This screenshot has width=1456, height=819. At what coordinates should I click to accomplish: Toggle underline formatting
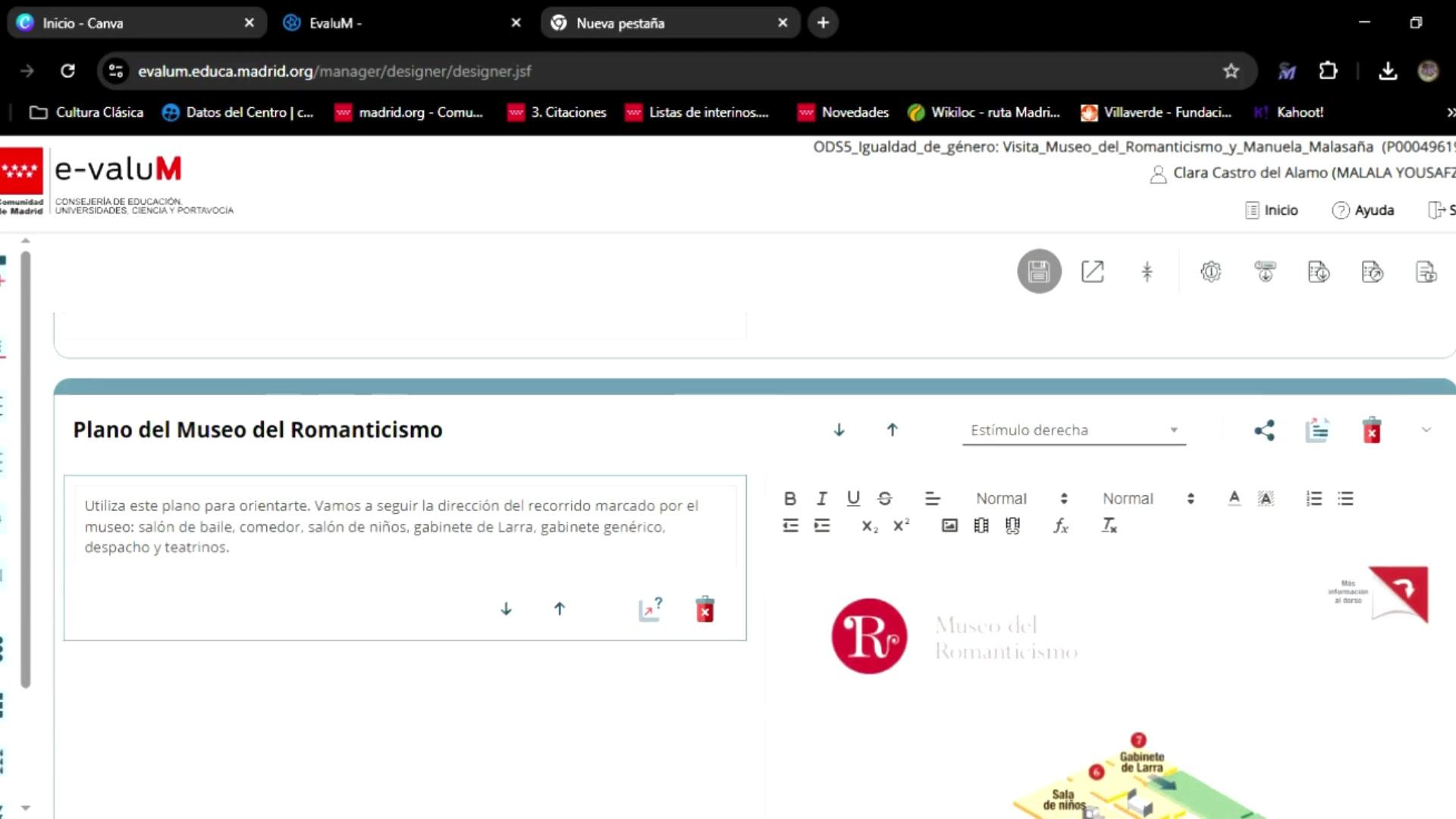point(853,498)
